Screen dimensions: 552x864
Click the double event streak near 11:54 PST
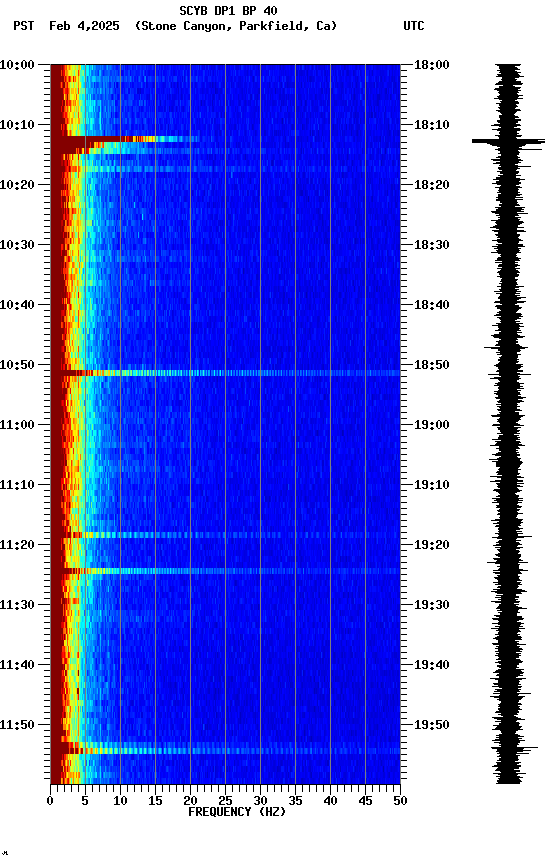click(225, 748)
